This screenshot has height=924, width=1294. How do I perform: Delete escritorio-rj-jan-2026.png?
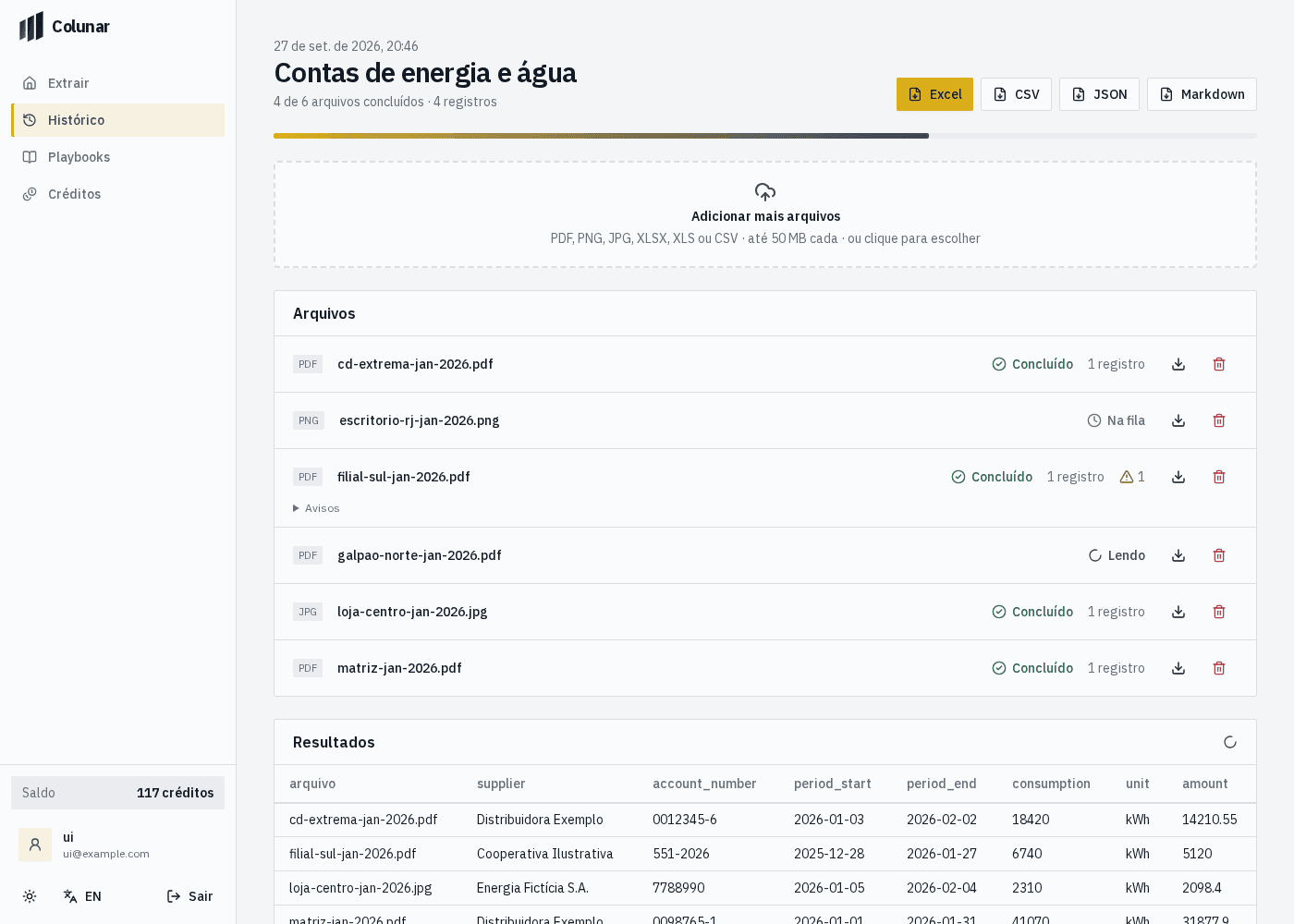[1219, 420]
